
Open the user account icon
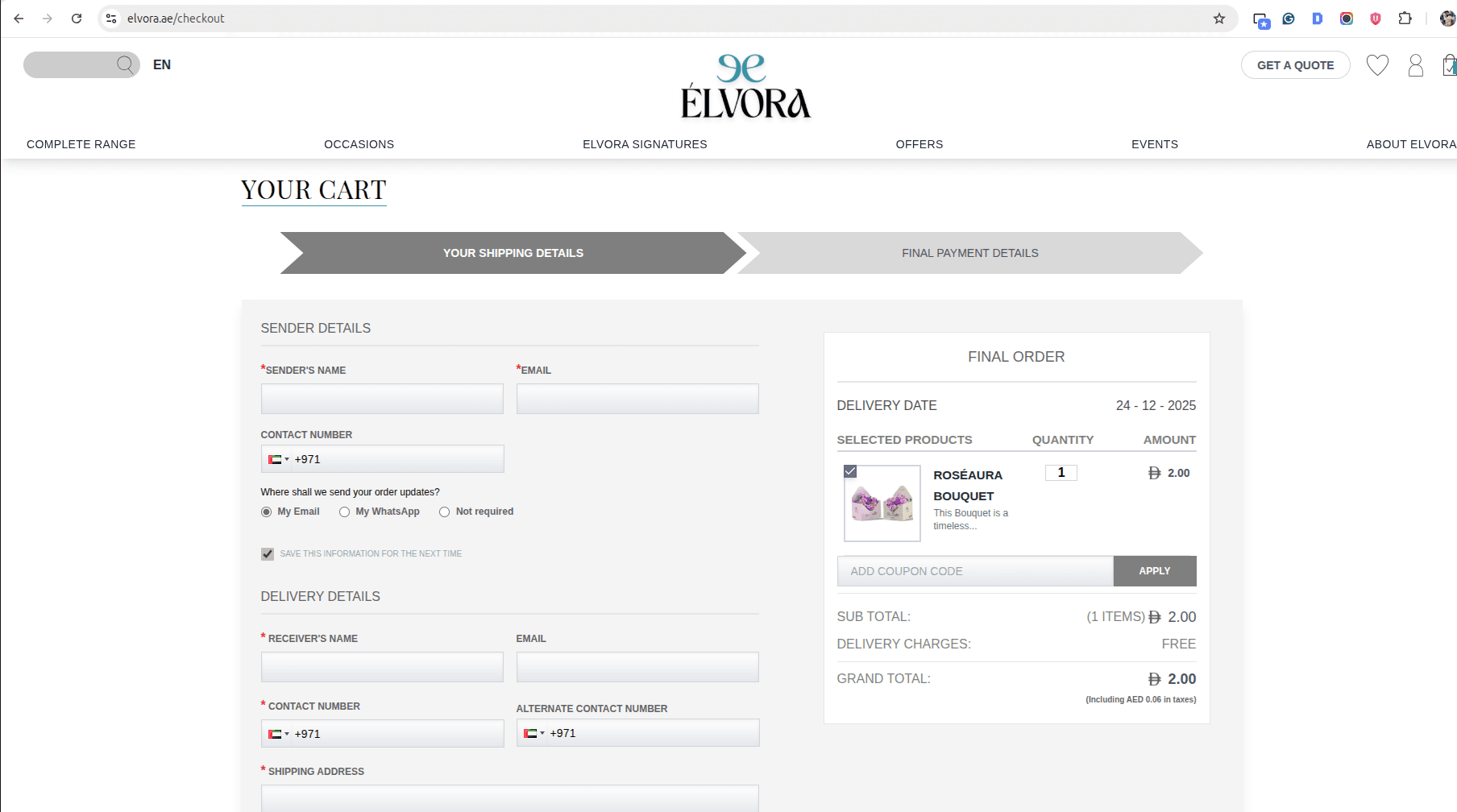pyautogui.click(x=1415, y=65)
